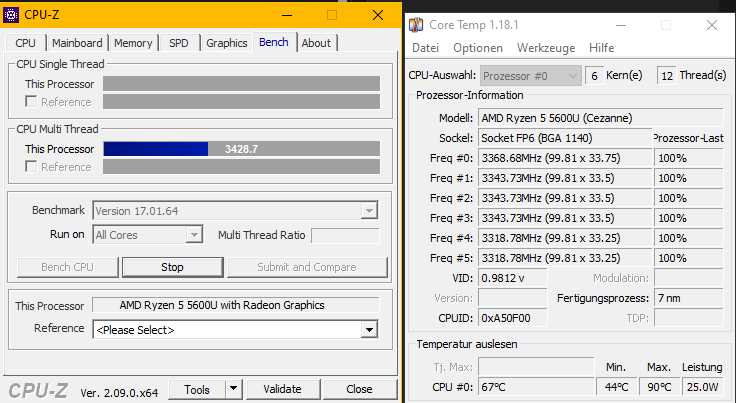Click the Freq #4 value 3318.78MHz
This screenshot has width=736, height=403.
click(565, 238)
